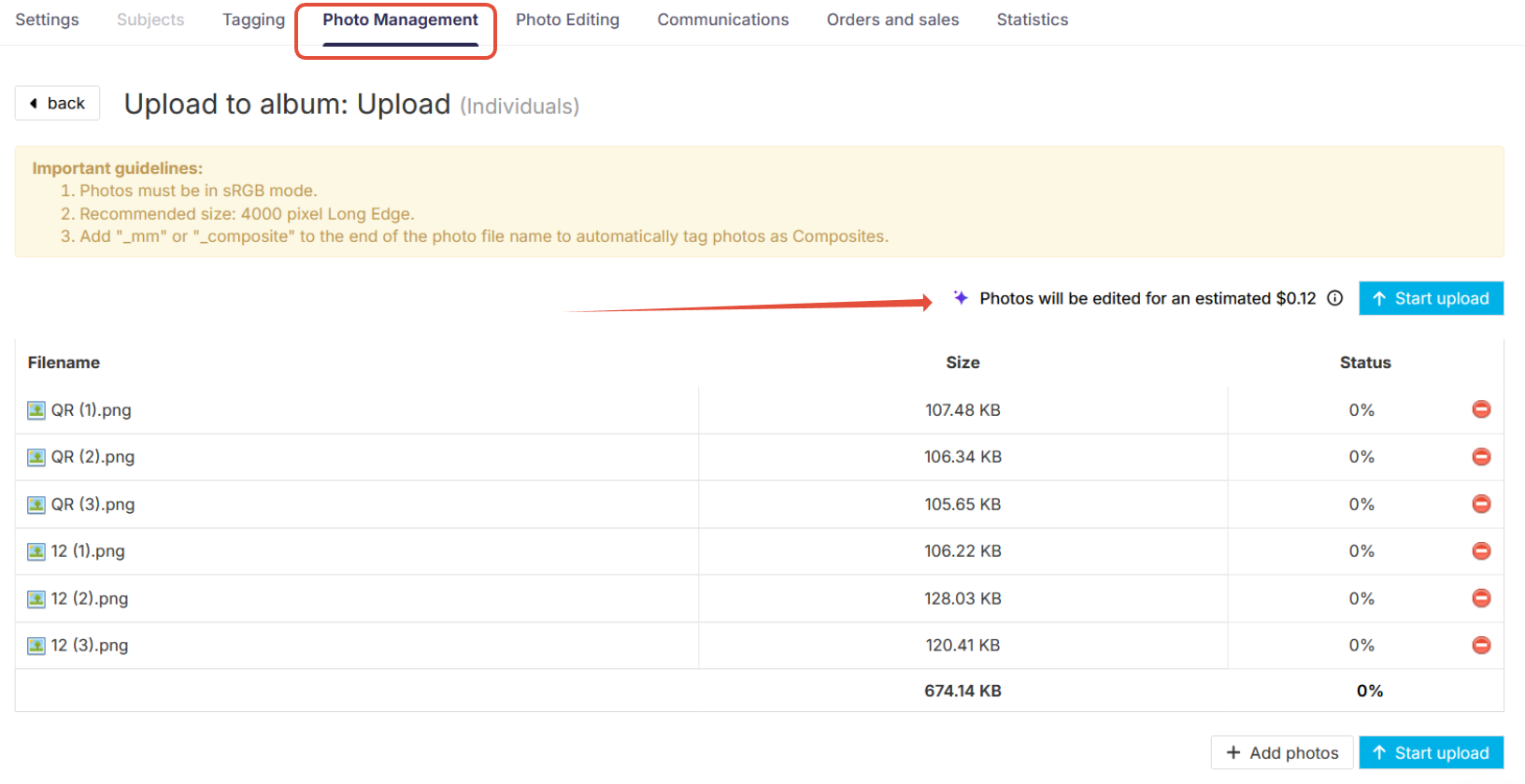Switch to Orders and sales tab
1525x784 pixels.
tap(892, 20)
